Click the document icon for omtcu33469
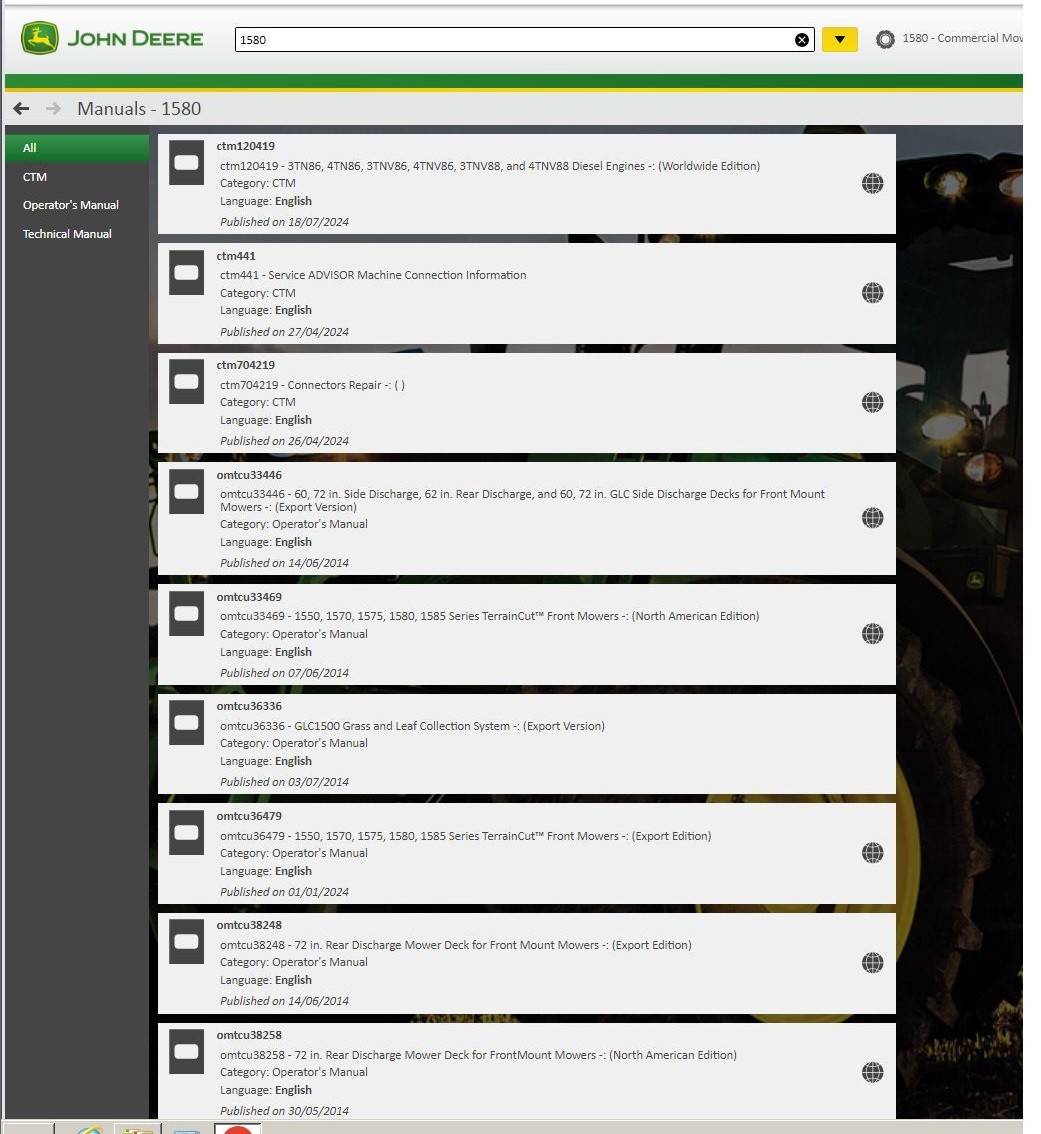1041x1134 pixels. click(186, 614)
